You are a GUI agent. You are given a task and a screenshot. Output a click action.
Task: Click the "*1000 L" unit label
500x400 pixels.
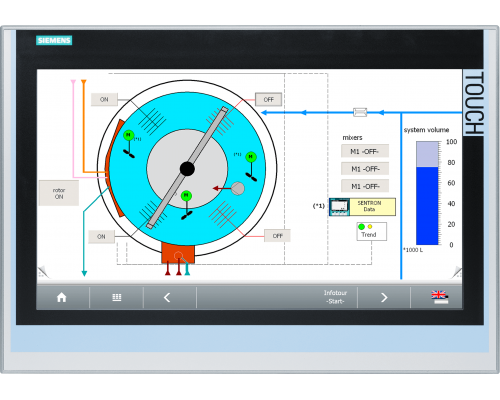(x=413, y=250)
